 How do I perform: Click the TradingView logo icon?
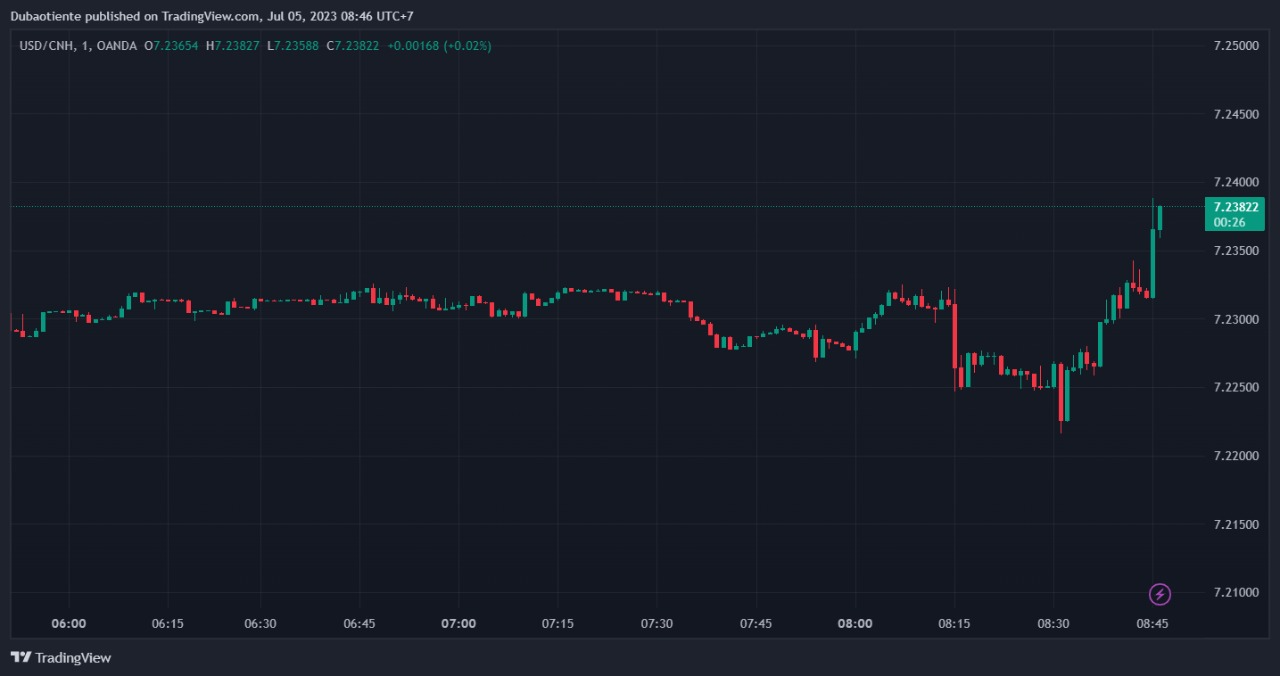tap(20, 657)
